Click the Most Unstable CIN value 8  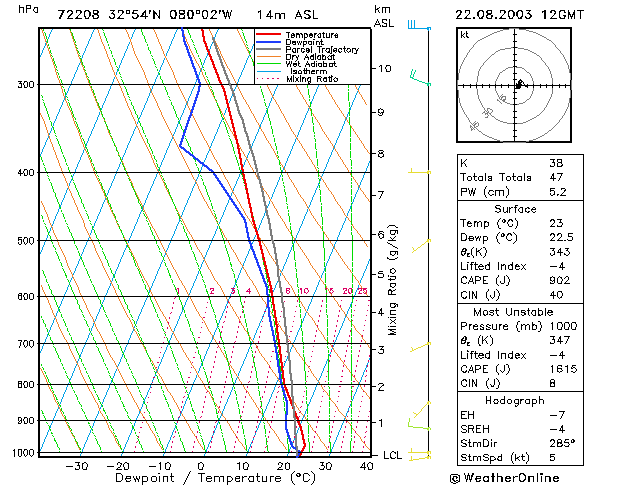pyautogui.click(x=552, y=384)
